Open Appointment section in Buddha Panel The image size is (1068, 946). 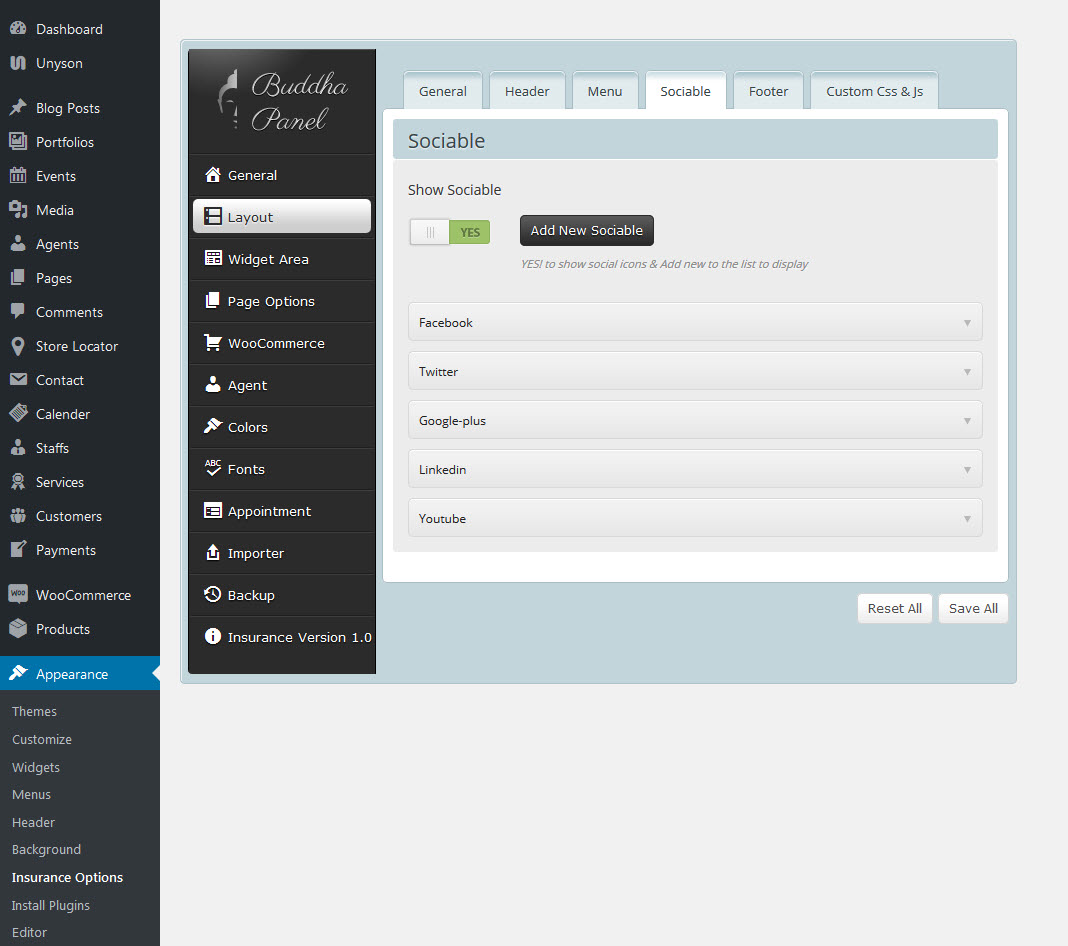click(282, 511)
